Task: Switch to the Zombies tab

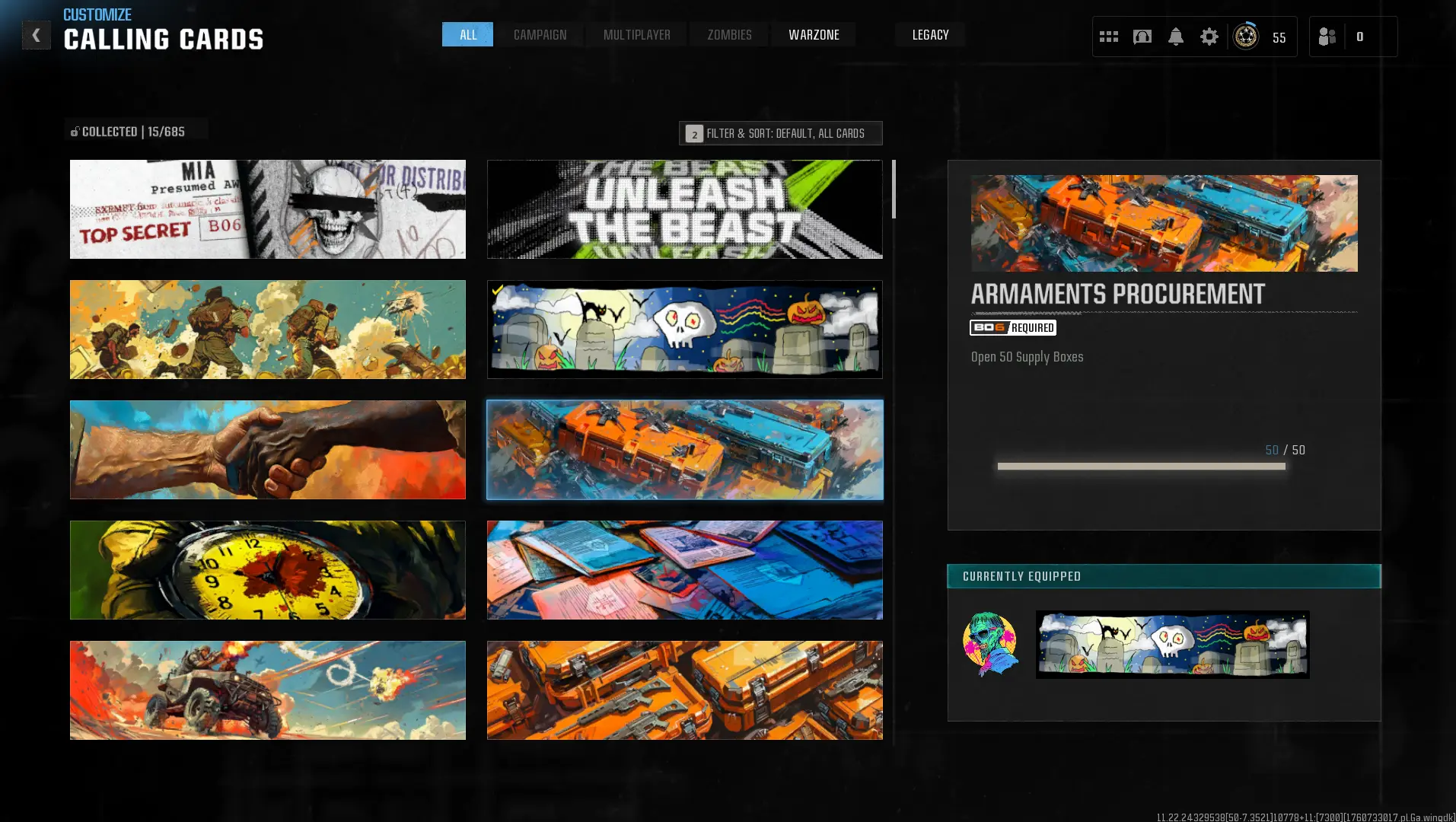Action: (x=729, y=34)
